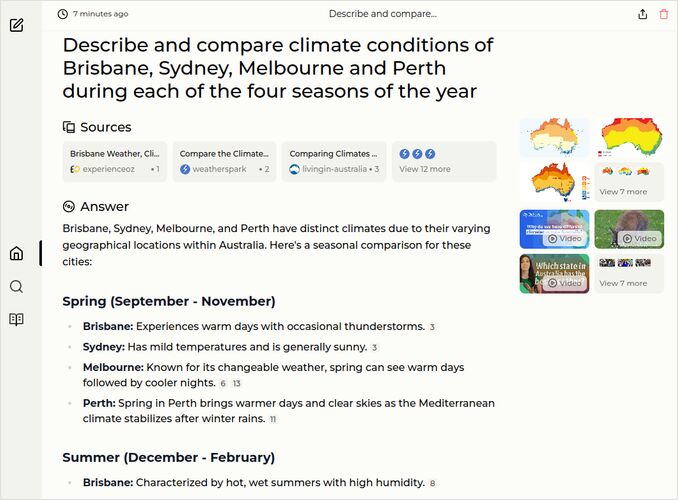The height and width of the screenshot is (500, 678).
Task: Click the new thread compose icon
Action: coord(16,25)
